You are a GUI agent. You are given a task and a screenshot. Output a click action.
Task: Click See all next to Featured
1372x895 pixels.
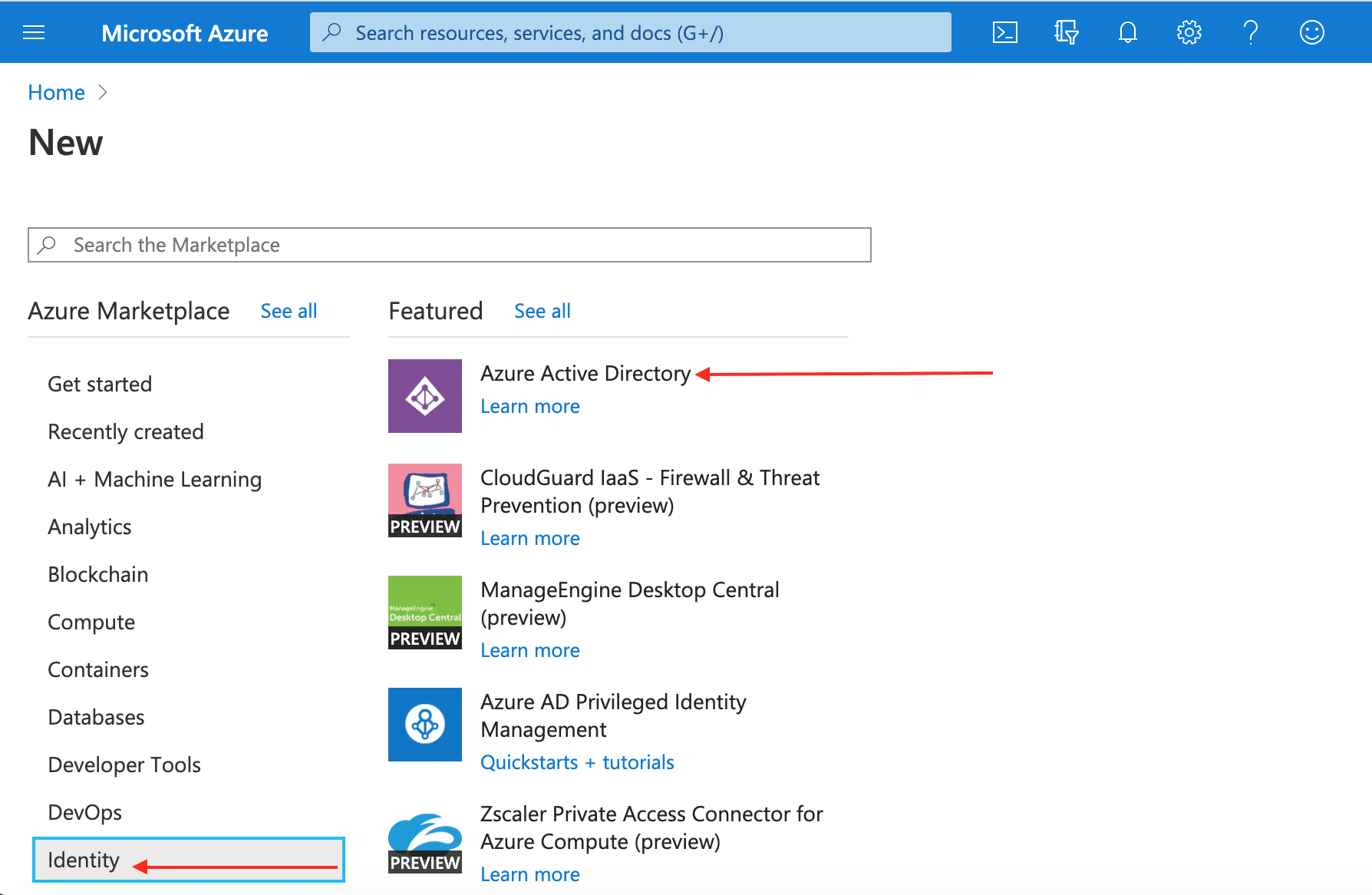pyautogui.click(x=542, y=311)
